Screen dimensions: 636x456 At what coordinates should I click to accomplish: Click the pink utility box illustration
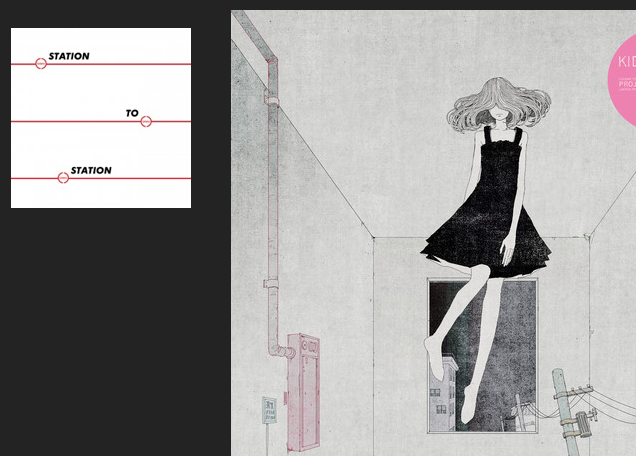point(303,392)
